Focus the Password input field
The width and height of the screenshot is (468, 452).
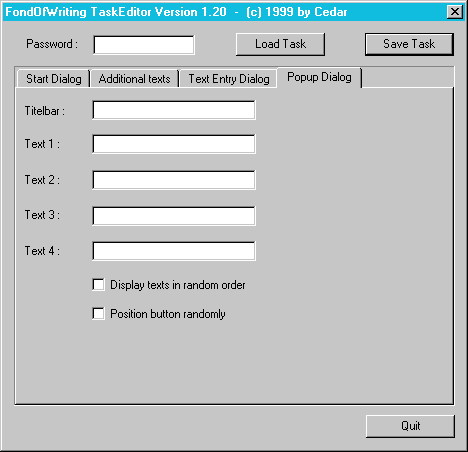(144, 45)
